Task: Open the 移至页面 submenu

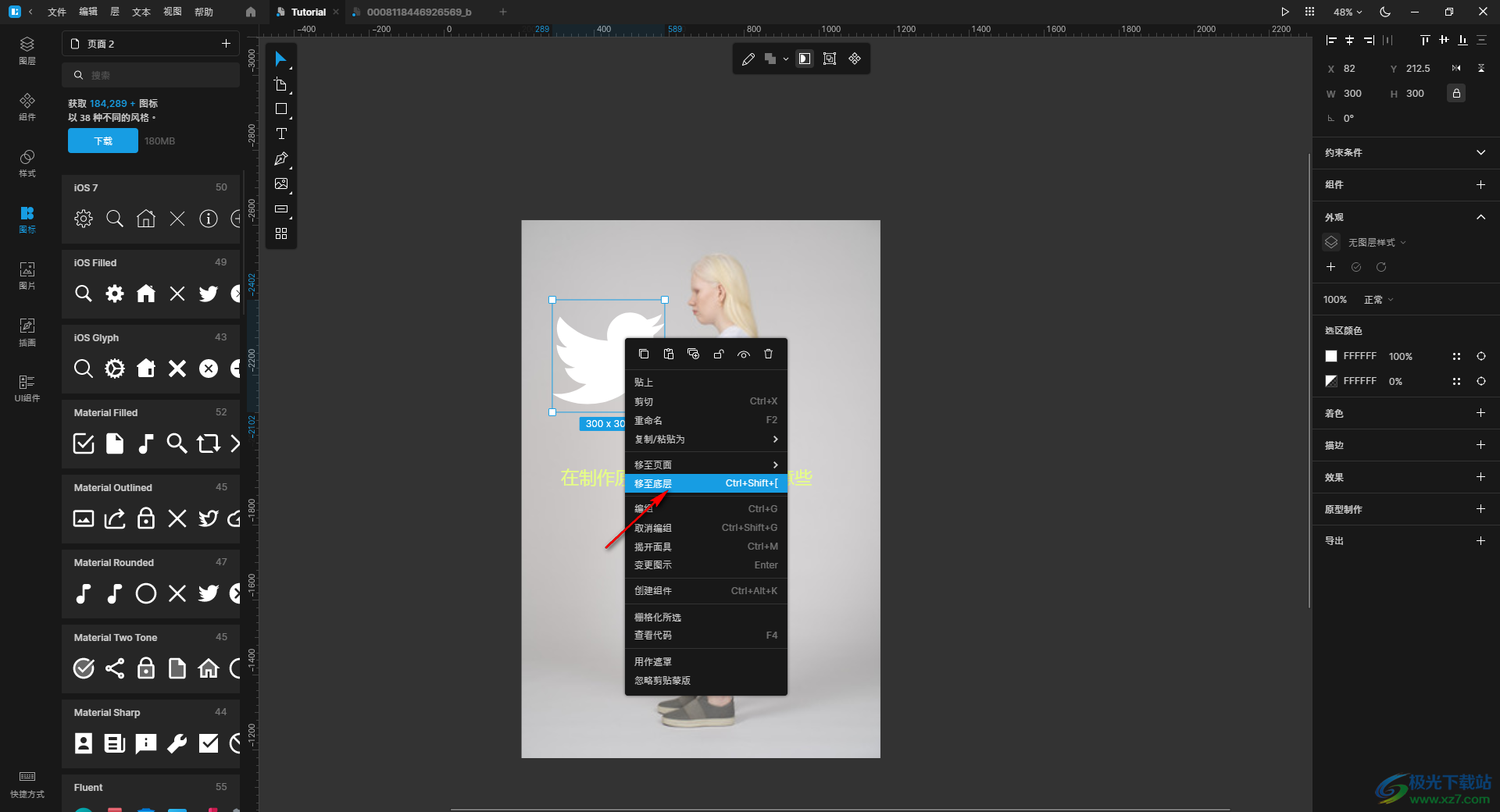Action: (x=706, y=465)
